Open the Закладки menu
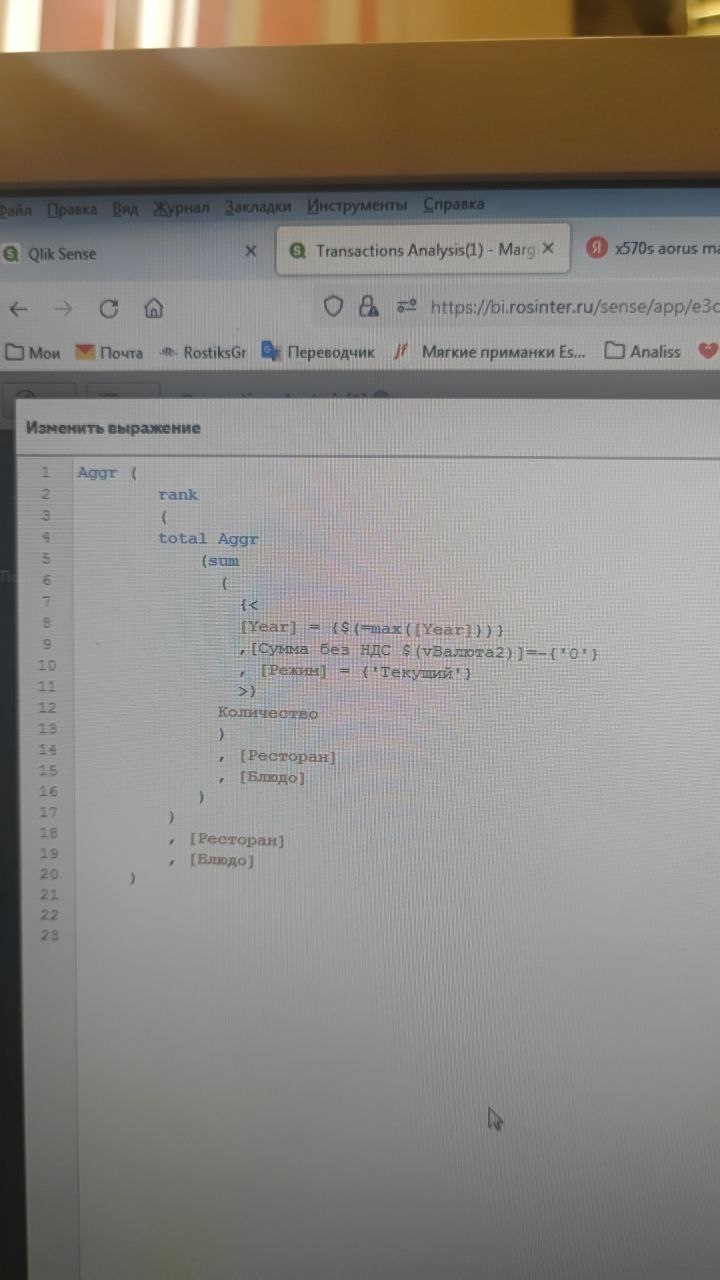The image size is (720, 1280). pyautogui.click(x=258, y=206)
